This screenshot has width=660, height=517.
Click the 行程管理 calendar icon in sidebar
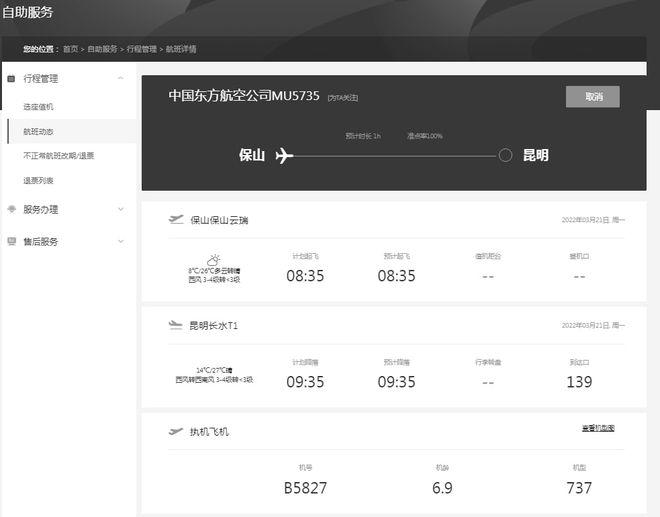tap(11, 78)
